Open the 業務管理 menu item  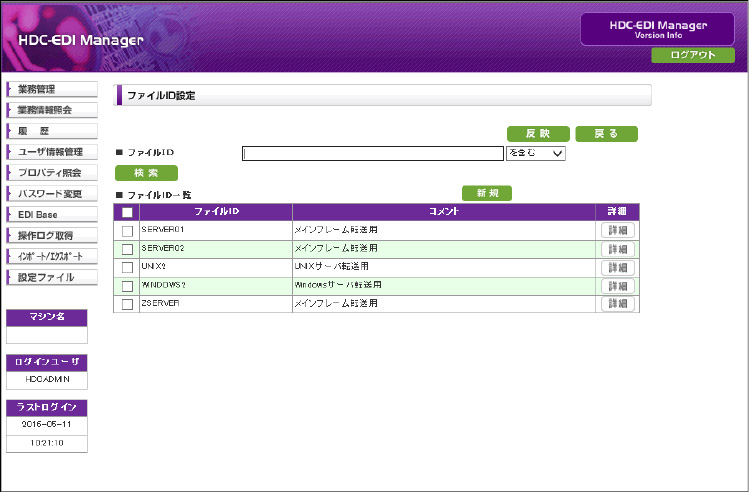pyautogui.click(x=52, y=90)
